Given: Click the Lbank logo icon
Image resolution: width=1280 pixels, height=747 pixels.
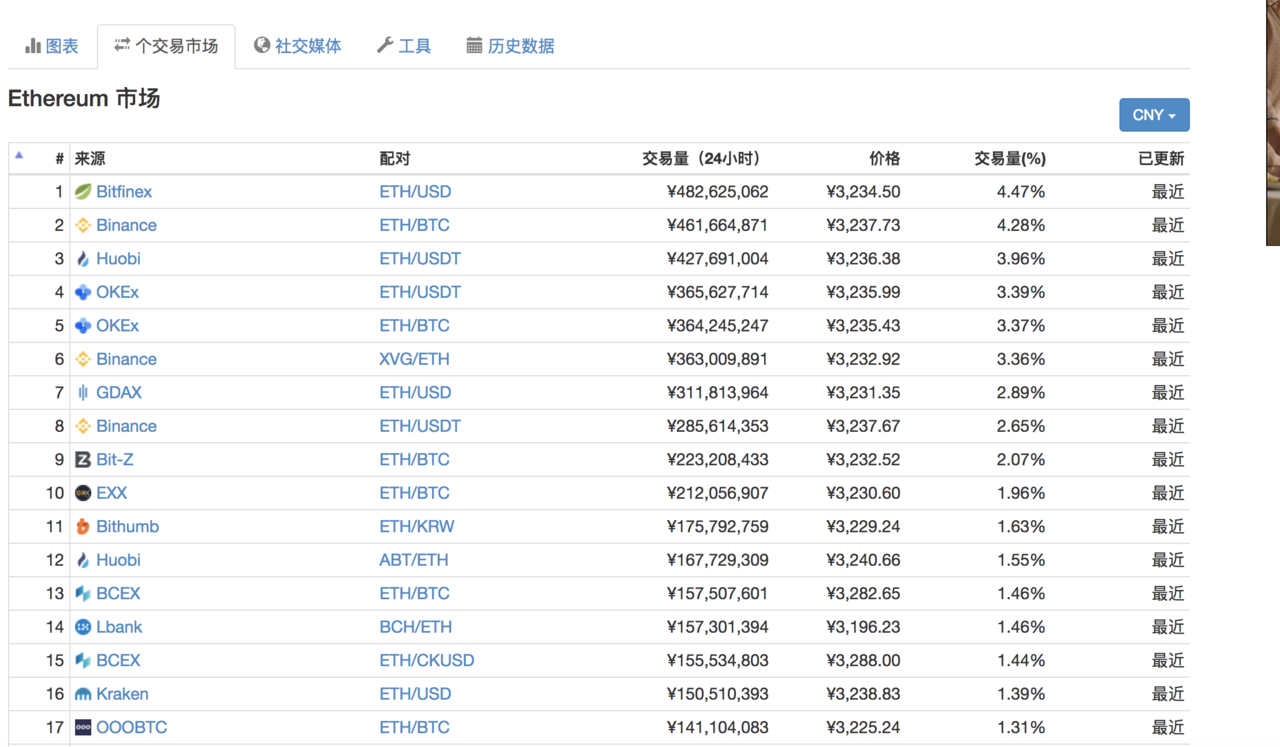Looking at the screenshot, I should point(83,627).
